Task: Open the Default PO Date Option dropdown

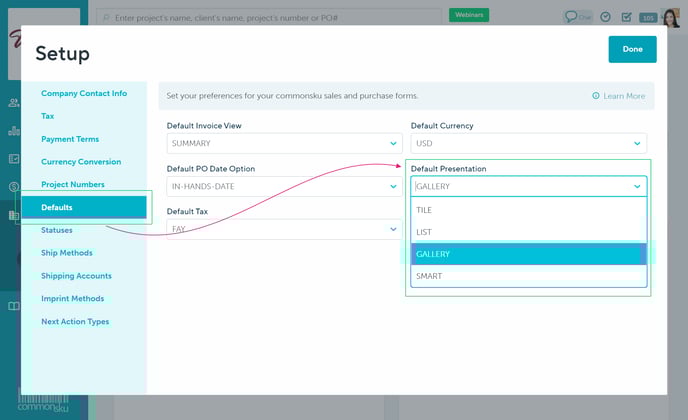Action: coord(284,187)
